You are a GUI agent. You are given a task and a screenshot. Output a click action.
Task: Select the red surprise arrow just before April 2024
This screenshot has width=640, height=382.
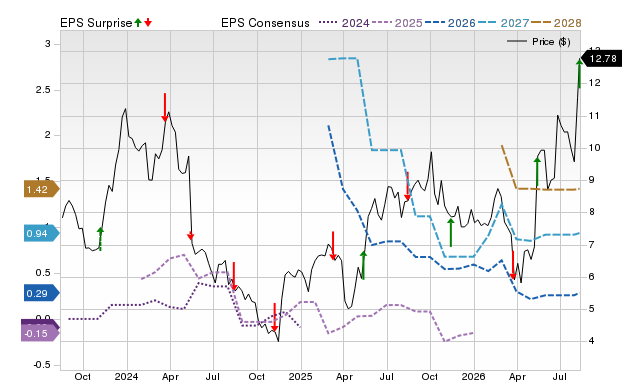coord(165,107)
